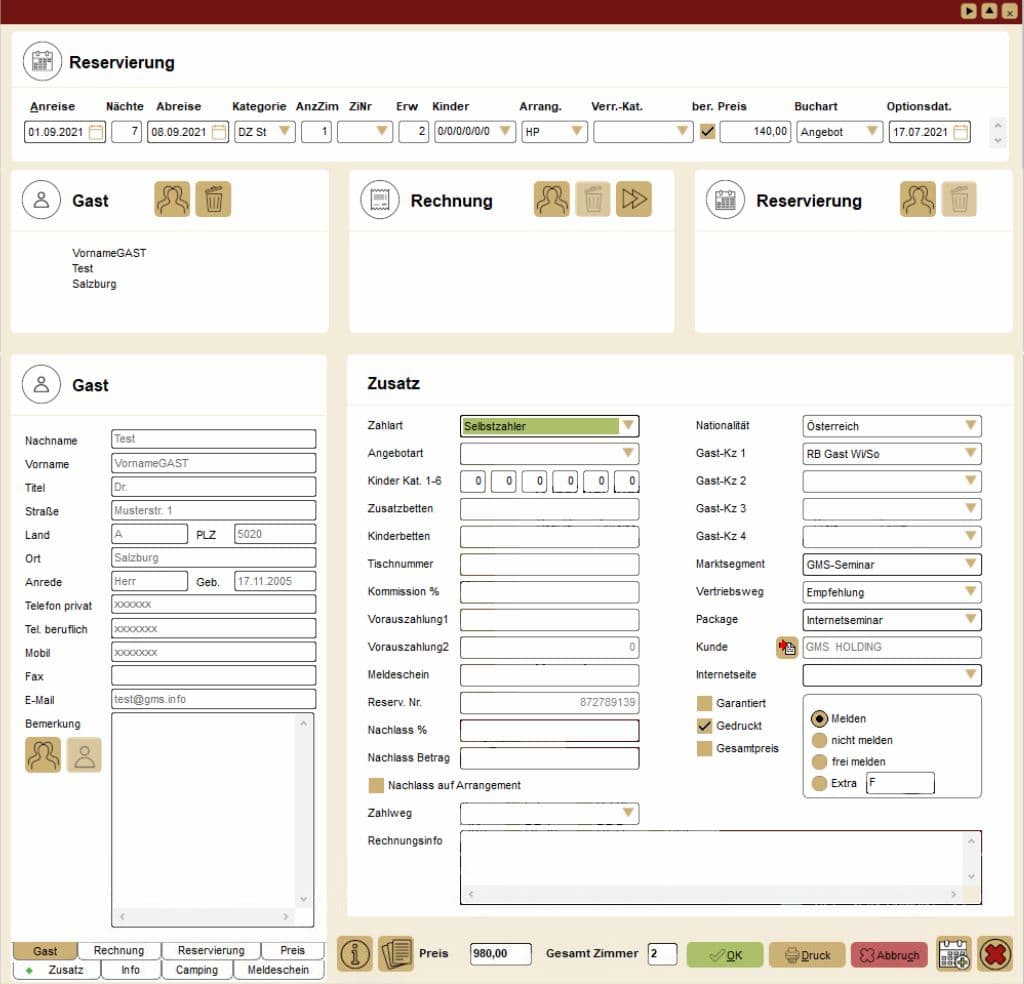
Task: Open the calendar picker for Anreise date
Action: click(x=96, y=132)
